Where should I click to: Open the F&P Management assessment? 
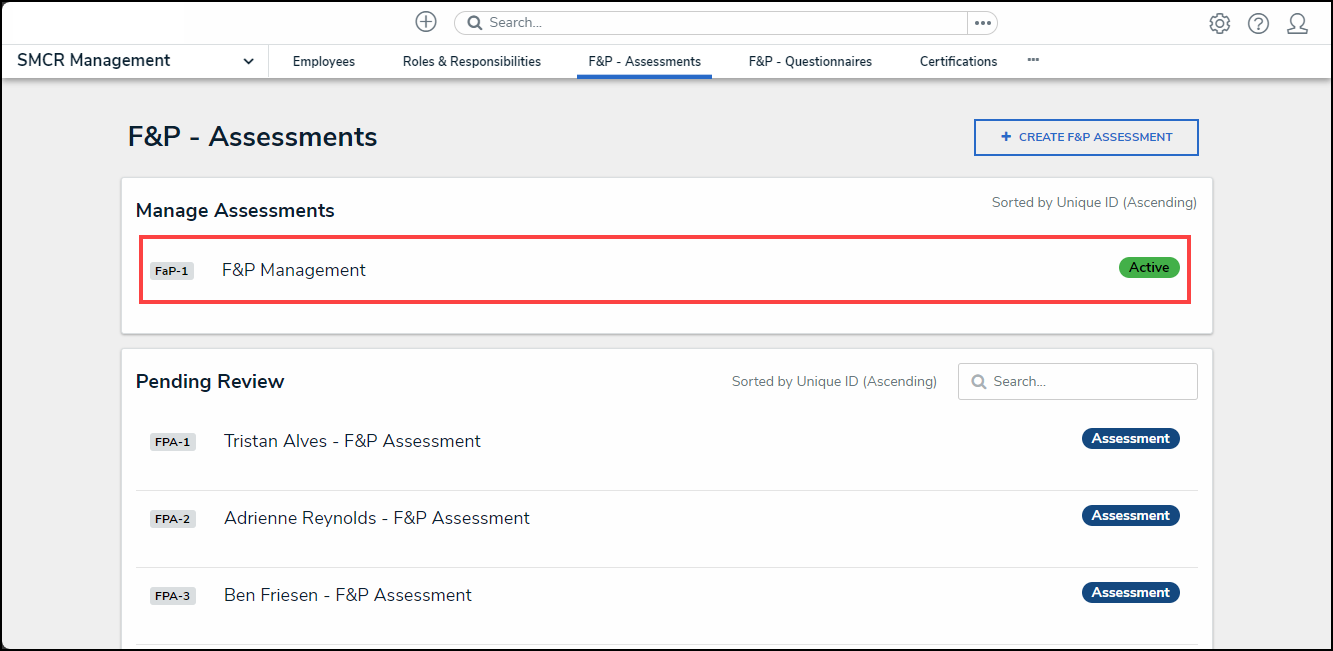[x=293, y=269]
